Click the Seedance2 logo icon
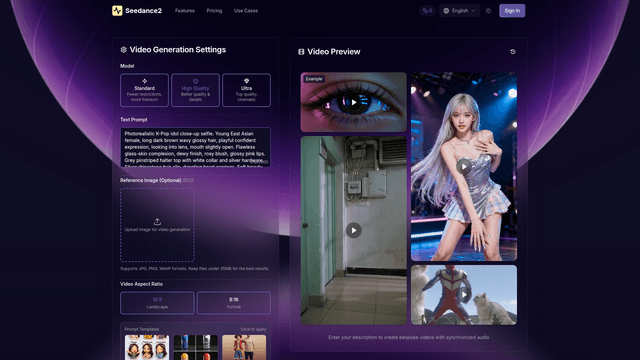Image resolution: width=640 pixels, height=360 pixels. coord(117,11)
